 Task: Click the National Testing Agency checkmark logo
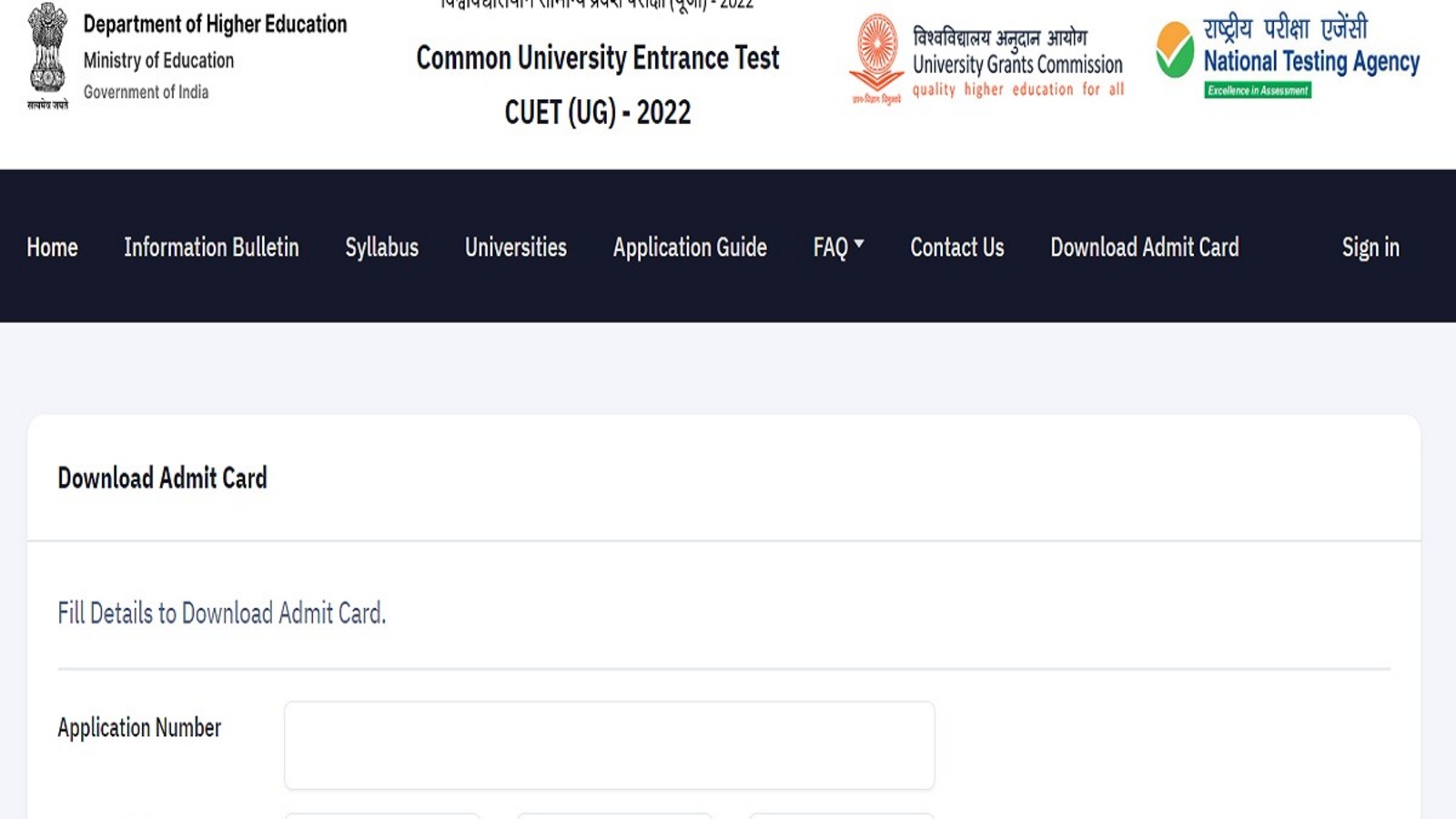pos(1175,49)
